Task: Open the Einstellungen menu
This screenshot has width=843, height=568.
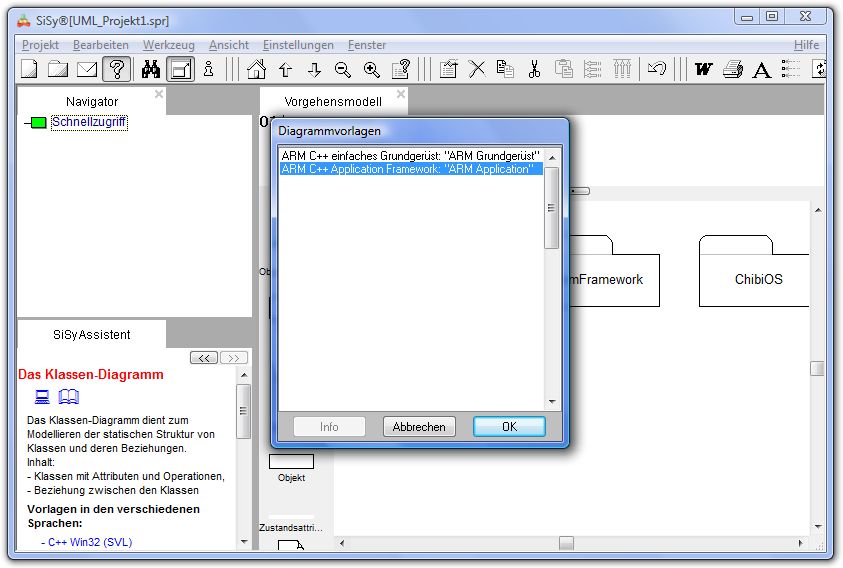Action: [x=298, y=45]
